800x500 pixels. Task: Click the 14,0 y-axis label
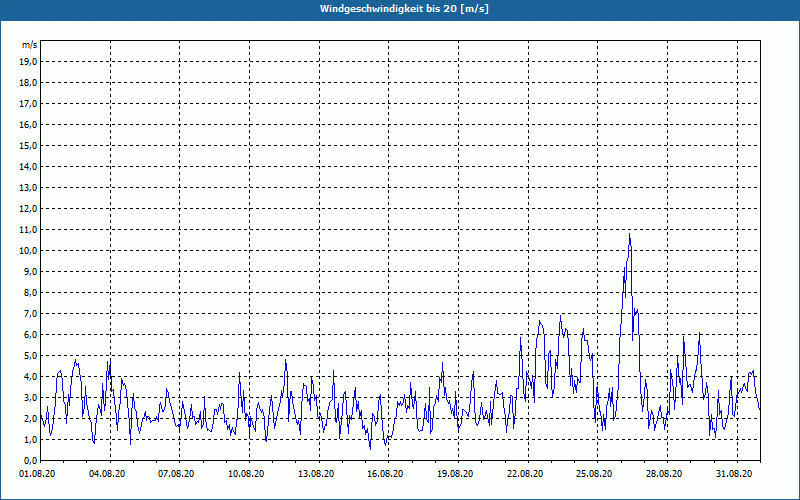point(28,167)
